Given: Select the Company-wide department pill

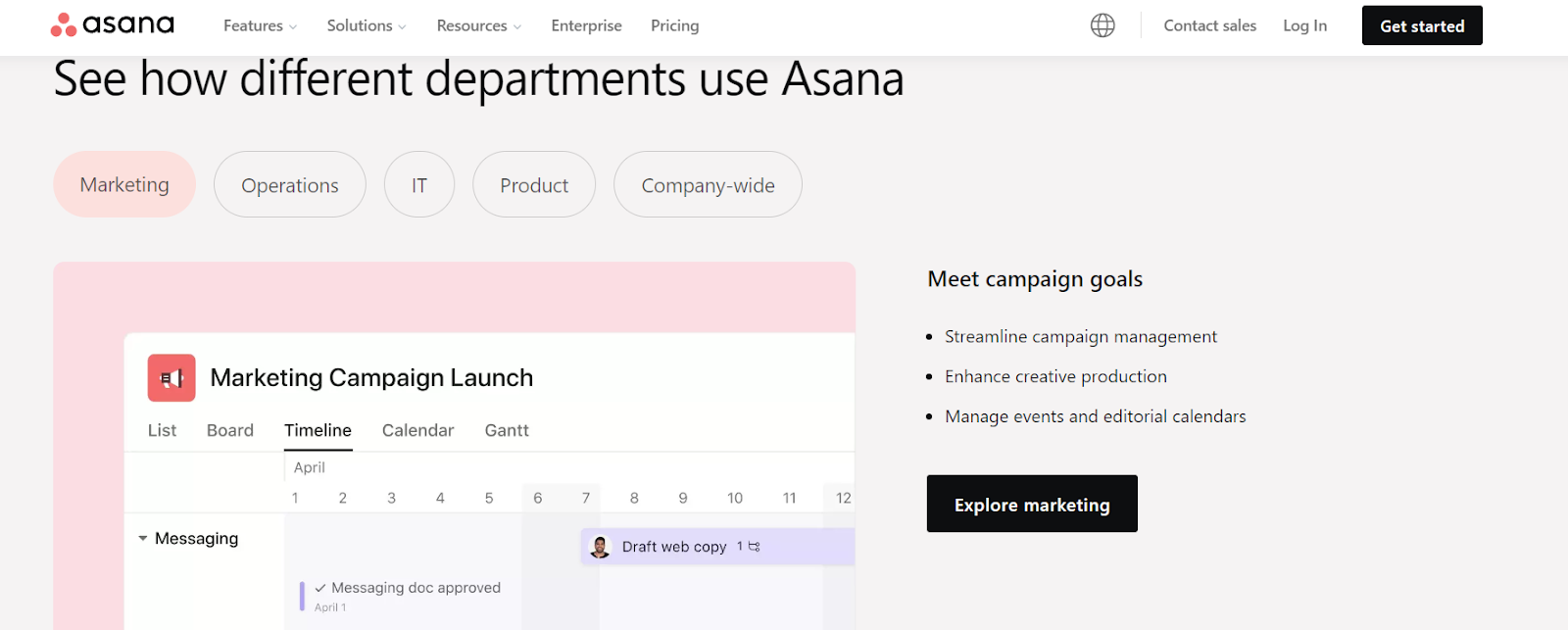Looking at the screenshot, I should (x=708, y=184).
